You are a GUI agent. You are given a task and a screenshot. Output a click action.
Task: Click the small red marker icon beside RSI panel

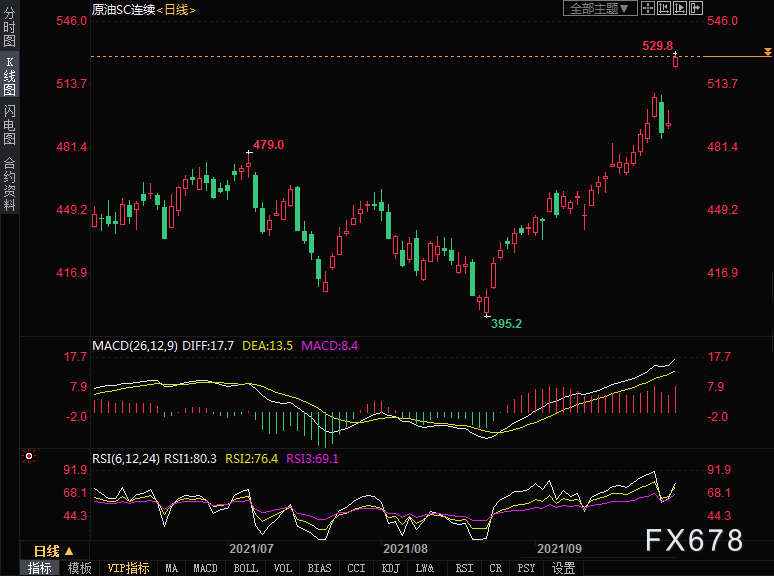(x=29, y=457)
